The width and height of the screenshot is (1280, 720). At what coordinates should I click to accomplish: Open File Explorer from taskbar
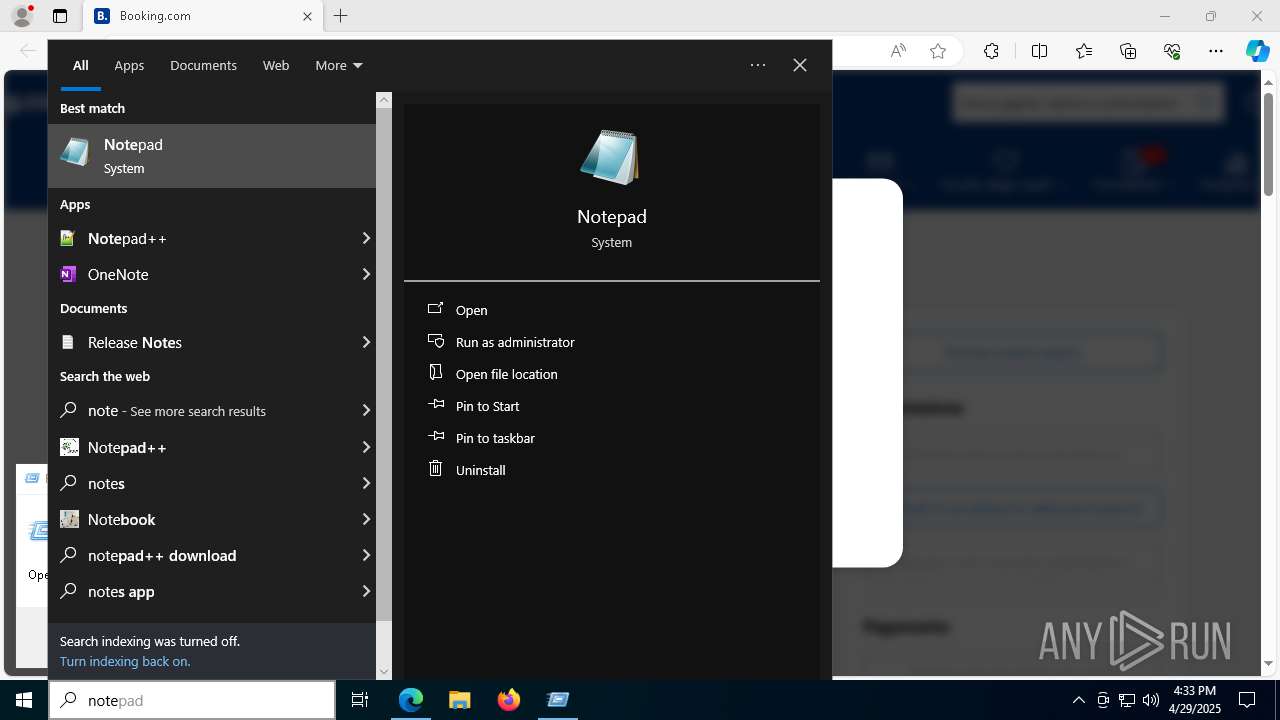[x=459, y=700]
